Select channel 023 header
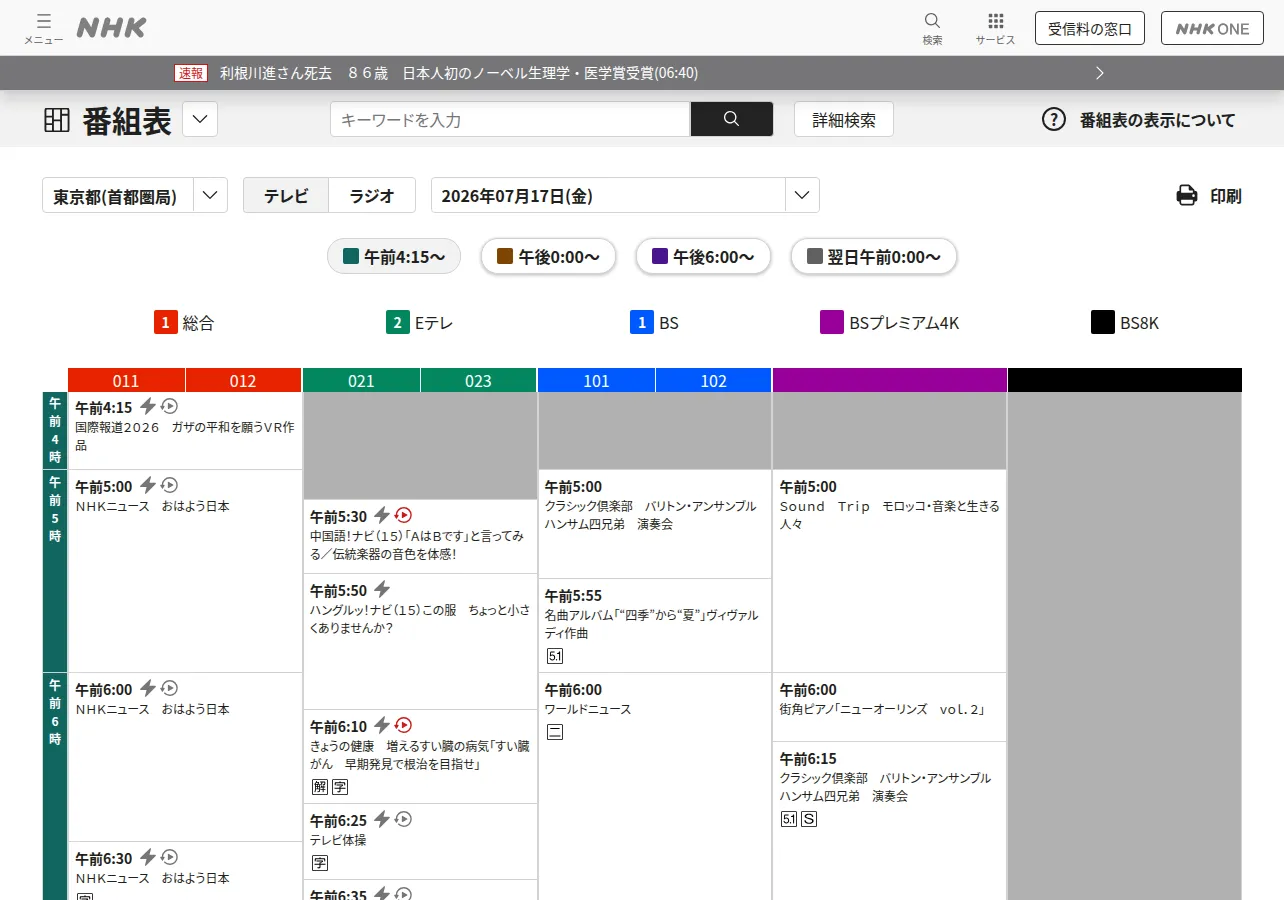 click(479, 380)
